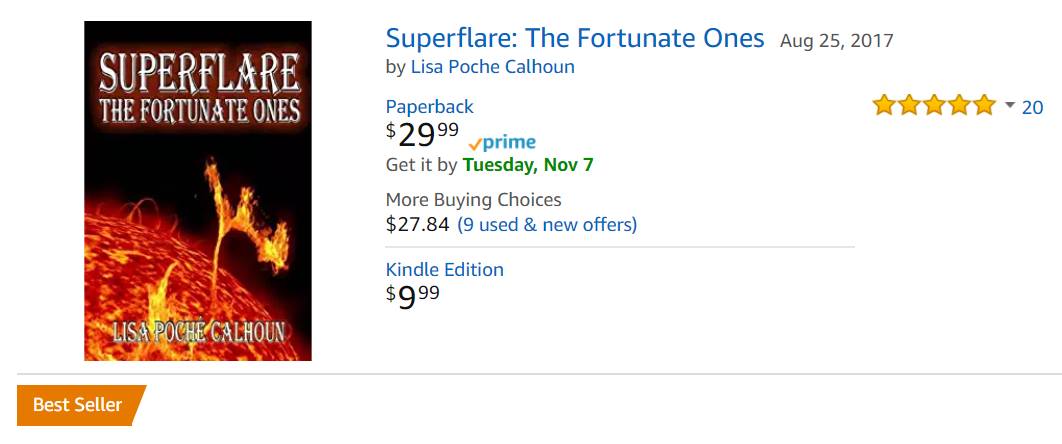
Task: Expand the ratings breakdown dropdown arrow
Action: tap(1009, 105)
